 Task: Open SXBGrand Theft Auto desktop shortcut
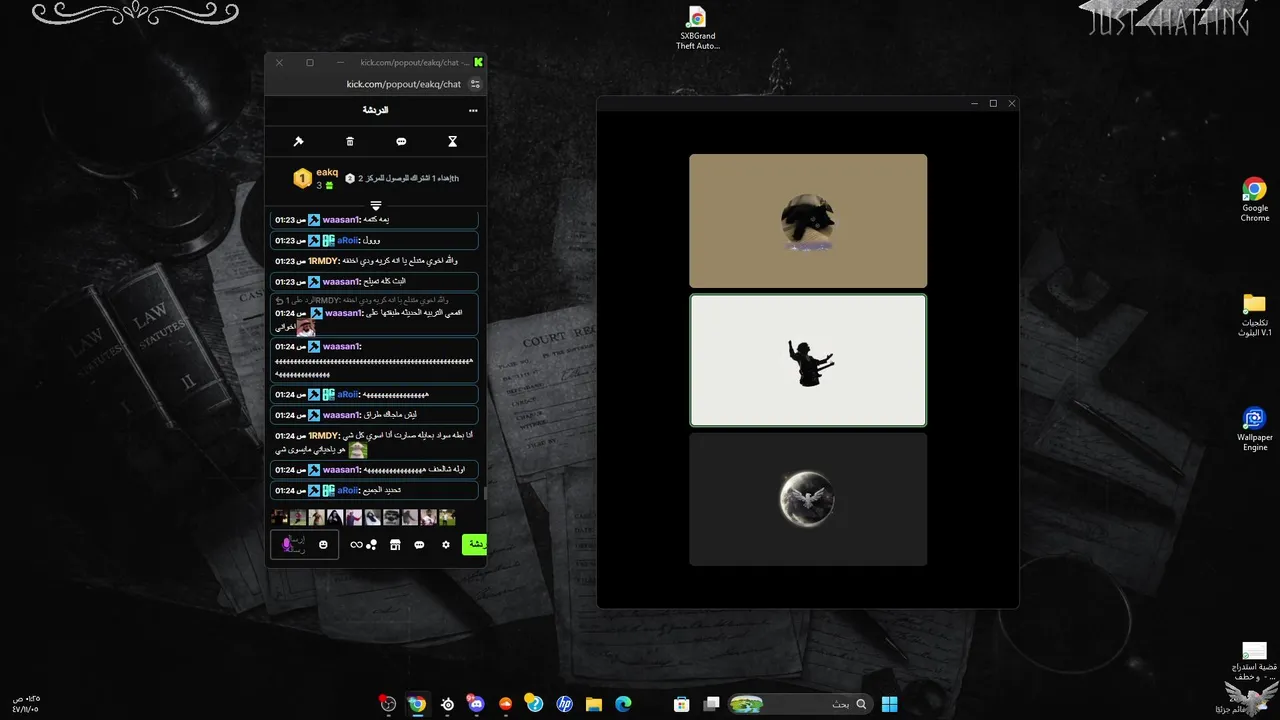[697, 28]
